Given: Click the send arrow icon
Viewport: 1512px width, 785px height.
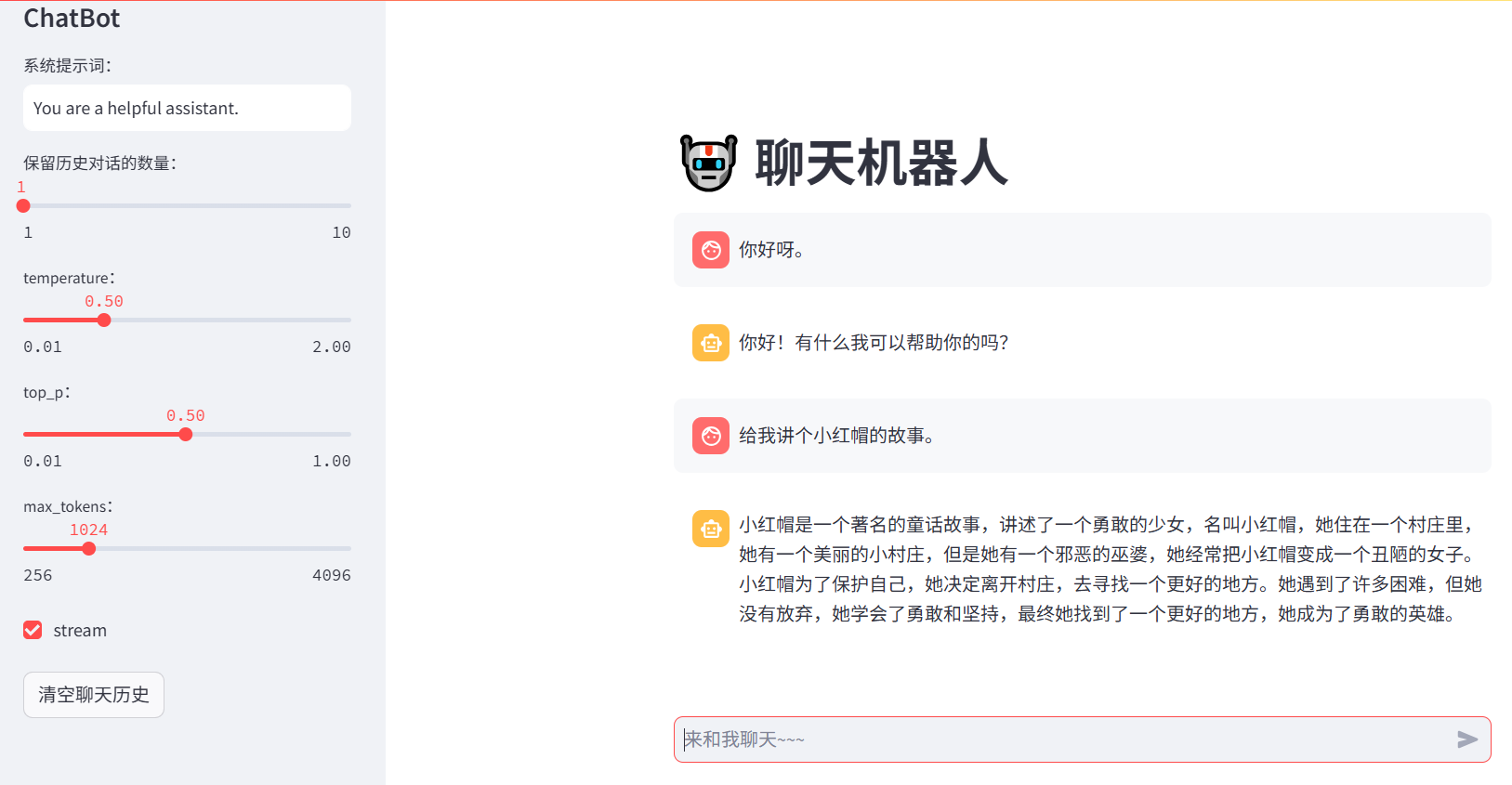Looking at the screenshot, I should pyautogui.click(x=1467, y=739).
